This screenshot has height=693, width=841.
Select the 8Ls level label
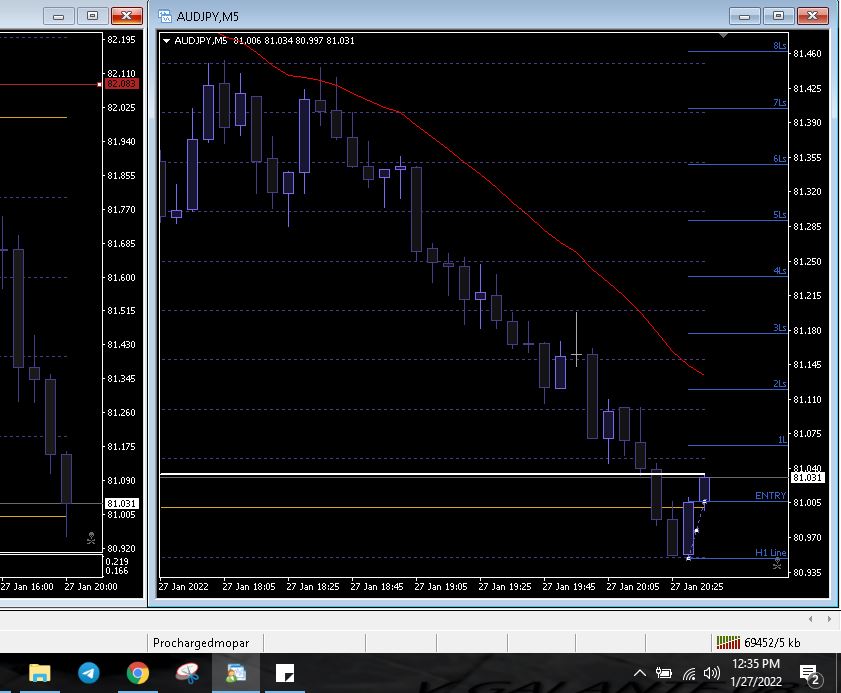click(780, 46)
